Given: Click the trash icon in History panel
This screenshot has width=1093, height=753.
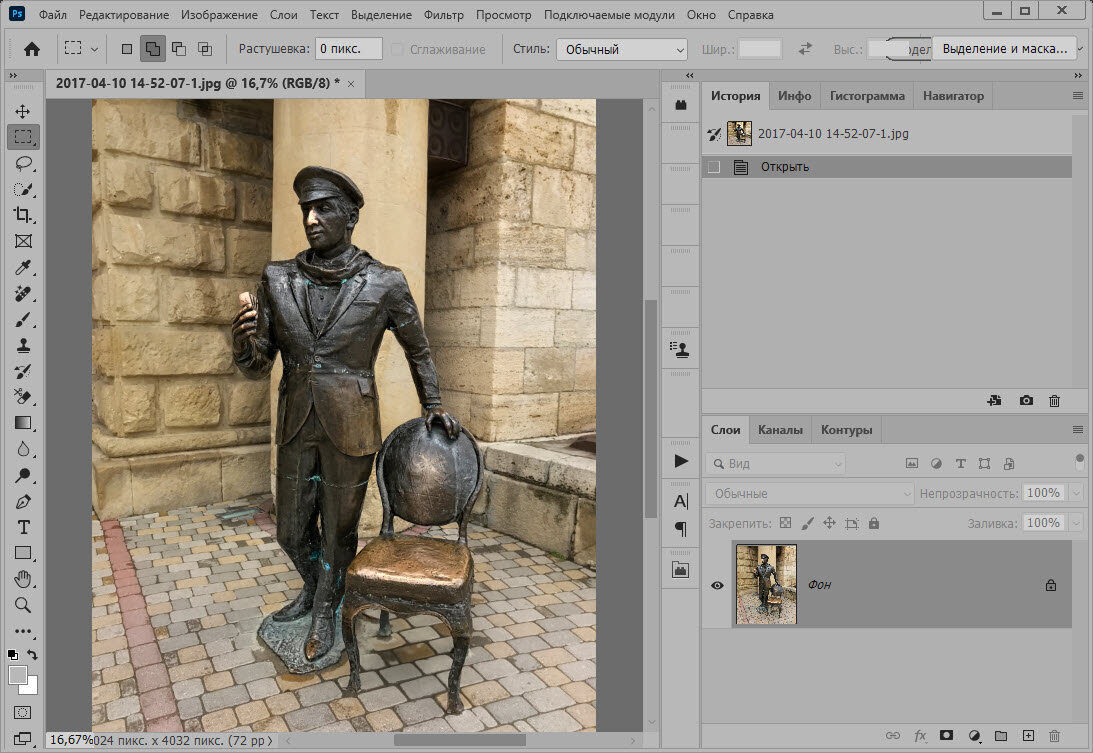Looking at the screenshot, I should 1054,400.
